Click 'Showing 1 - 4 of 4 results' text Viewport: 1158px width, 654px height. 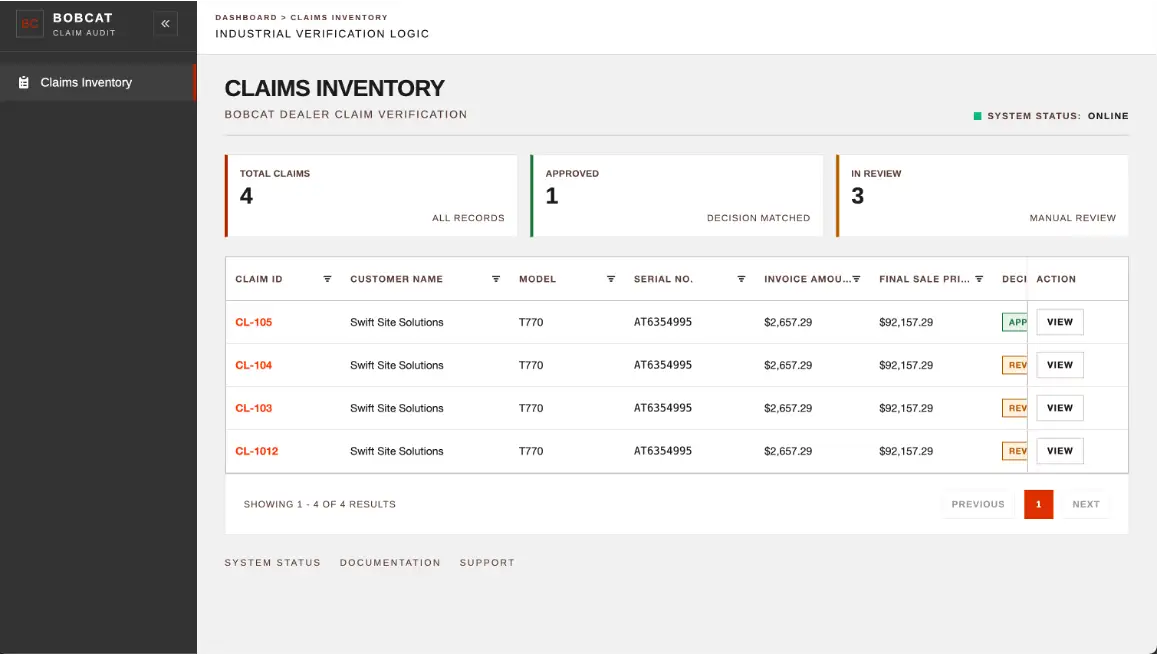[320, 504]
